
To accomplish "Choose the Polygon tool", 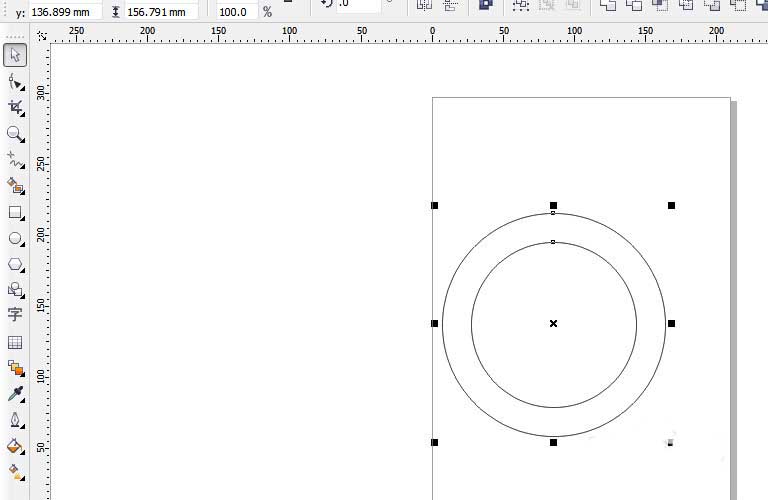I will point(15,265).
